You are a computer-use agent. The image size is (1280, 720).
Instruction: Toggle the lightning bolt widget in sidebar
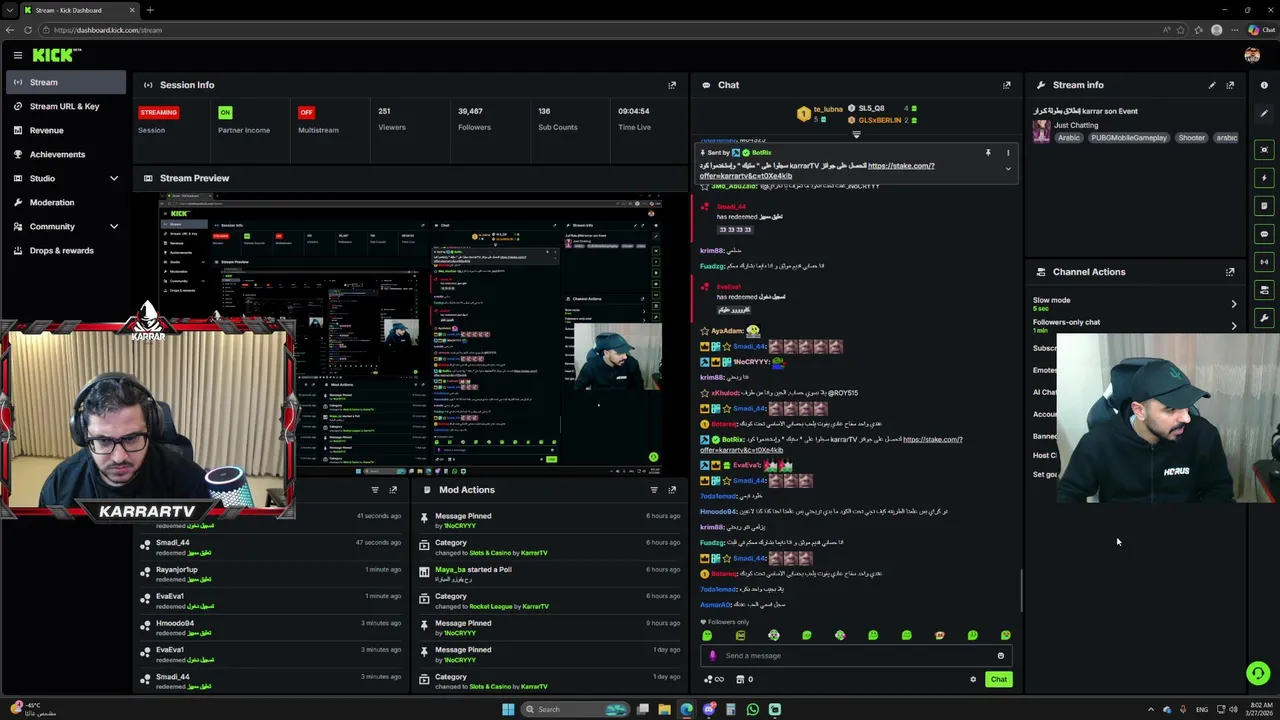1264,178
